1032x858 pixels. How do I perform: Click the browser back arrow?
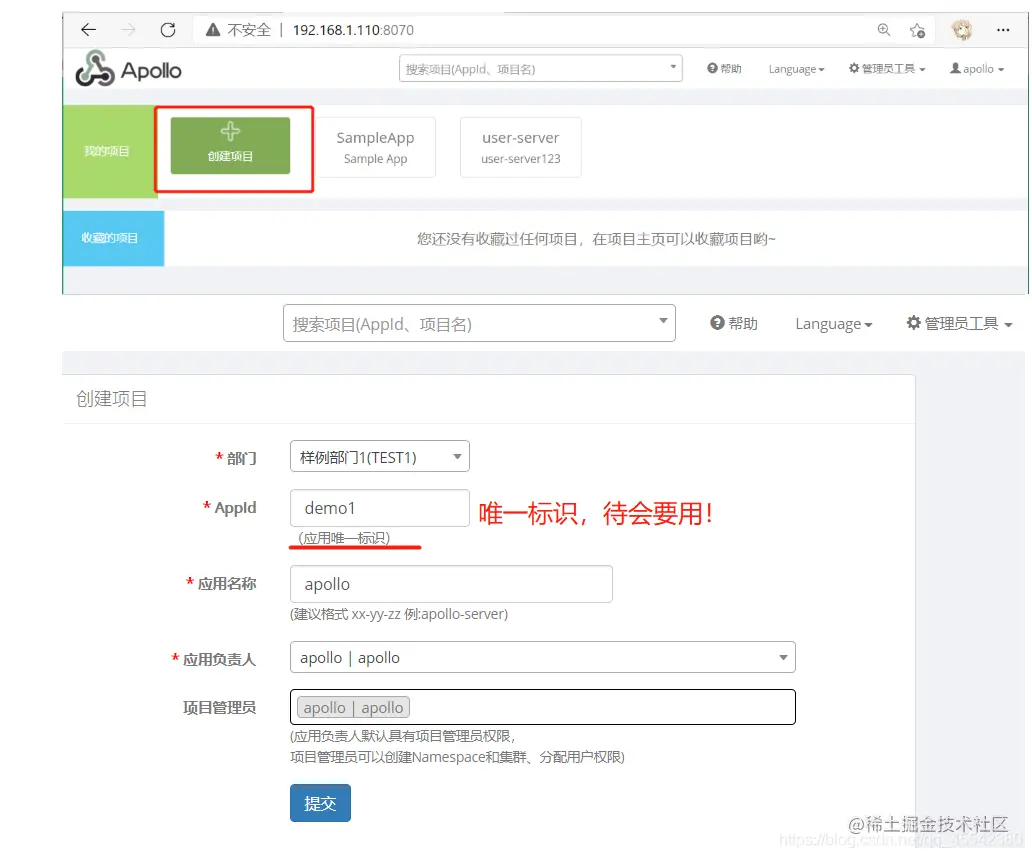[88, 30]
